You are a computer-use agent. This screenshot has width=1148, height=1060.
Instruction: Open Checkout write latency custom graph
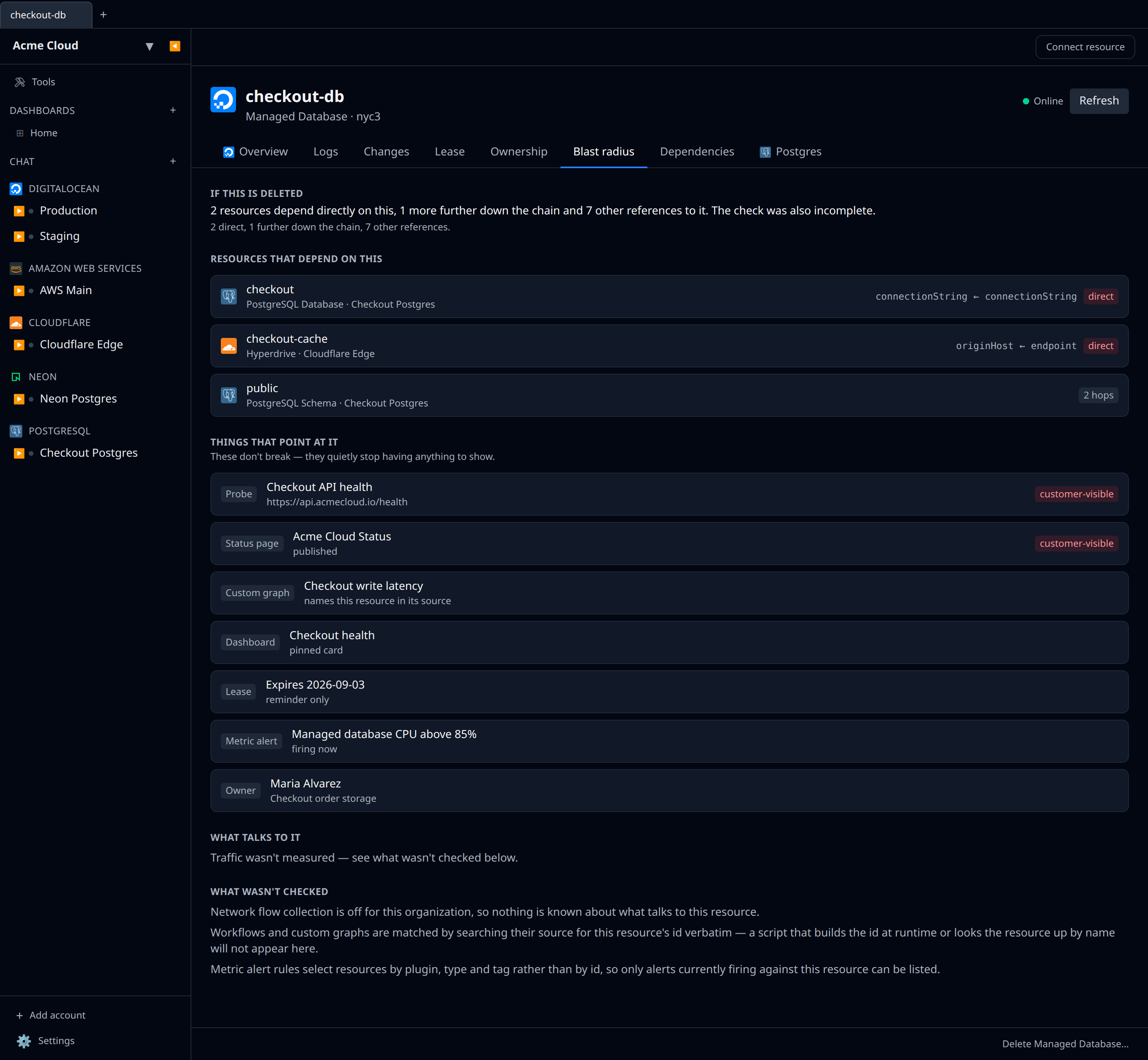[669, 593]
